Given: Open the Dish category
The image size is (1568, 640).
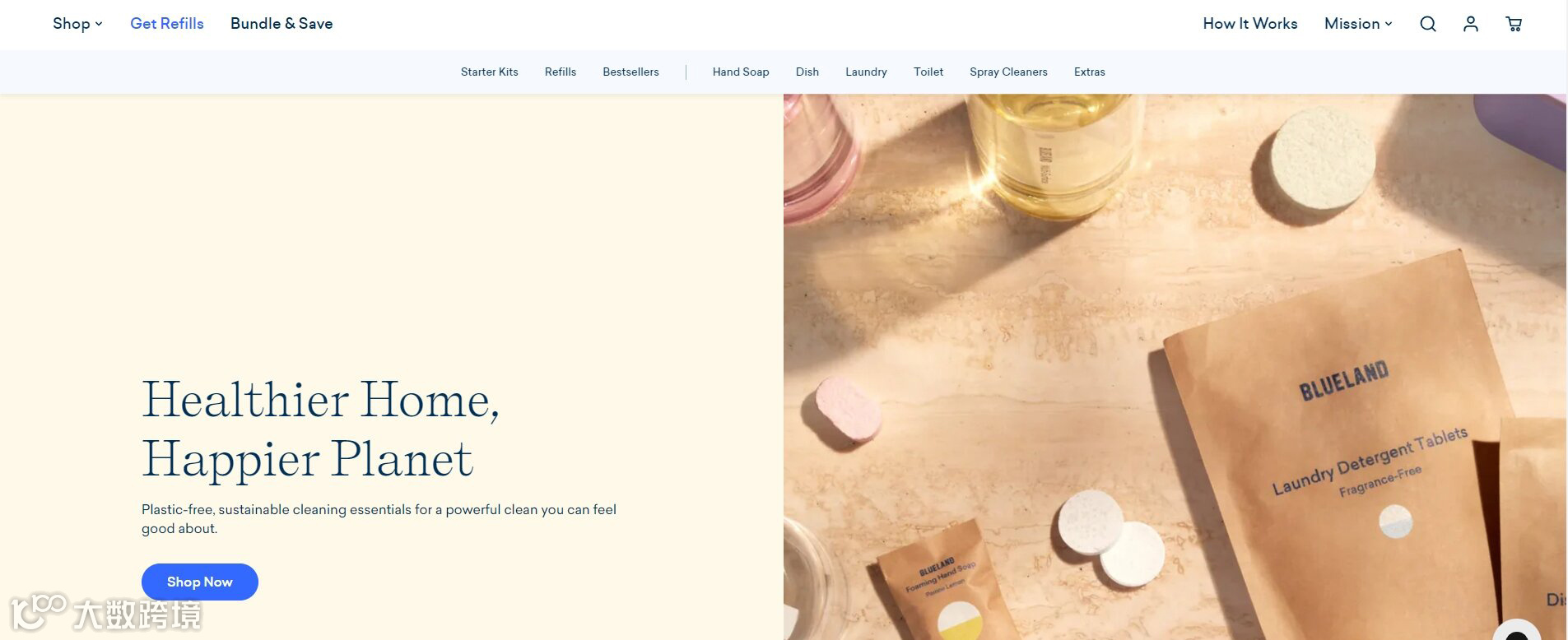Looking at the screenshot, I should [807, 72].
